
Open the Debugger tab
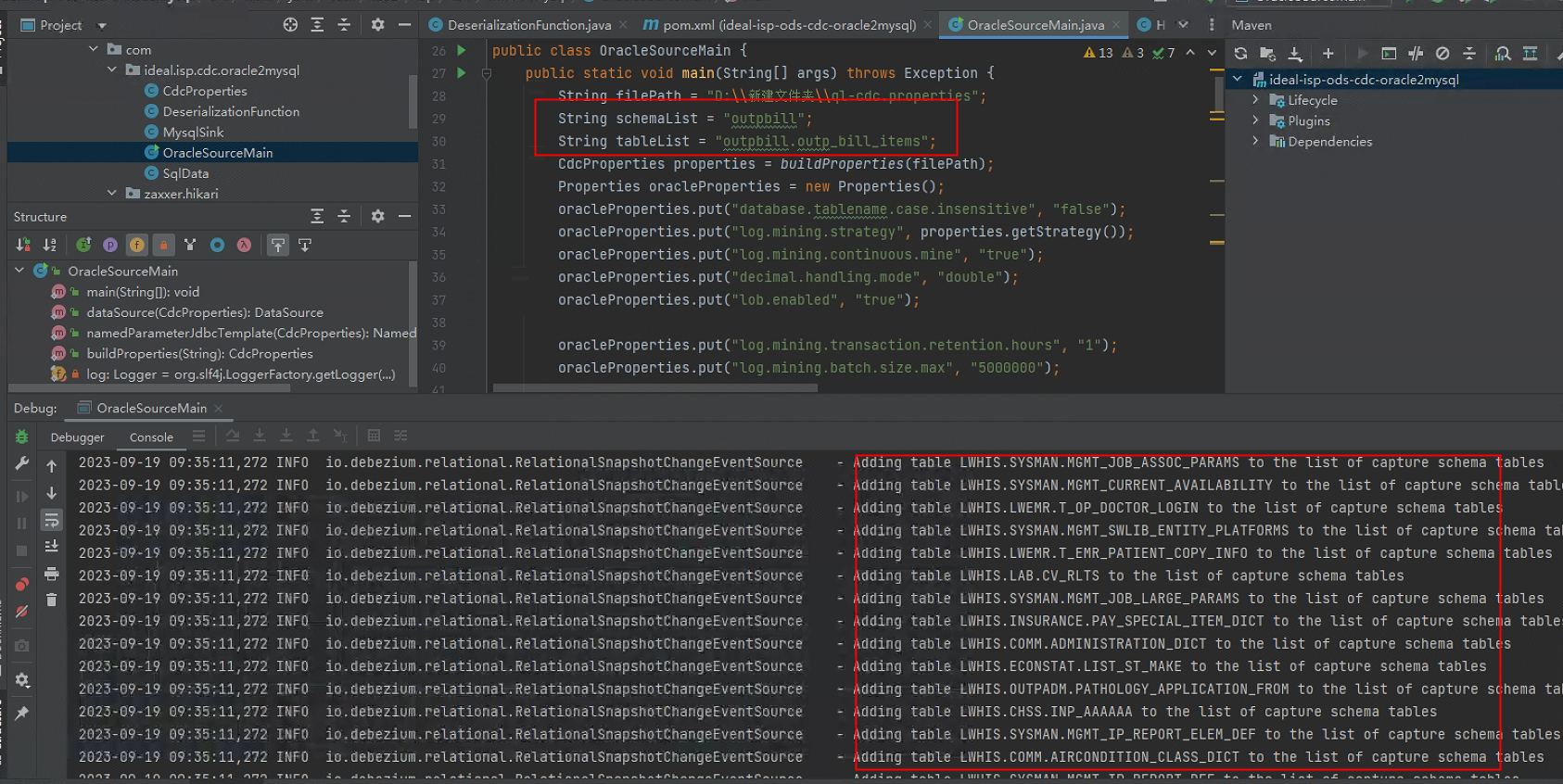coord(77,436)
